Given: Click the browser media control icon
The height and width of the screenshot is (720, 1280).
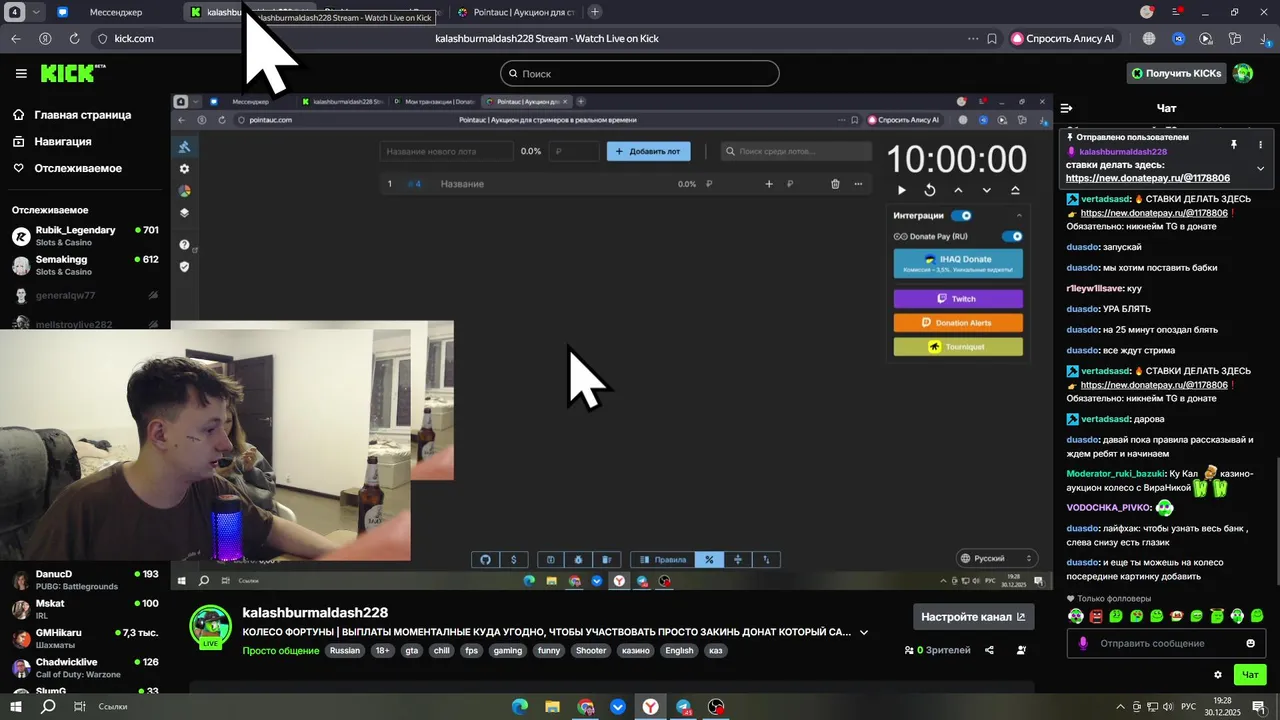Looking at the screenshot, I should [1206, 39].
